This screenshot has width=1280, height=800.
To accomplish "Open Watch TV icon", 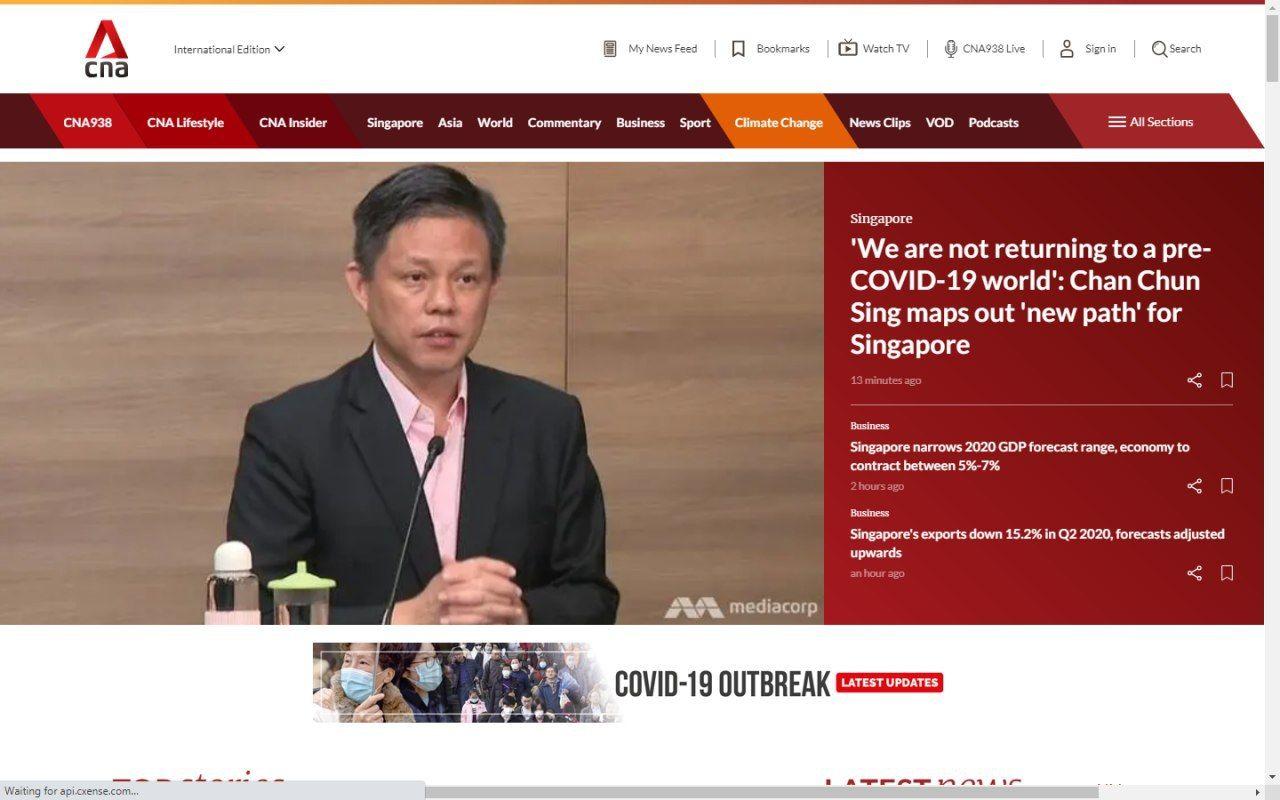I will coord(847,48).
